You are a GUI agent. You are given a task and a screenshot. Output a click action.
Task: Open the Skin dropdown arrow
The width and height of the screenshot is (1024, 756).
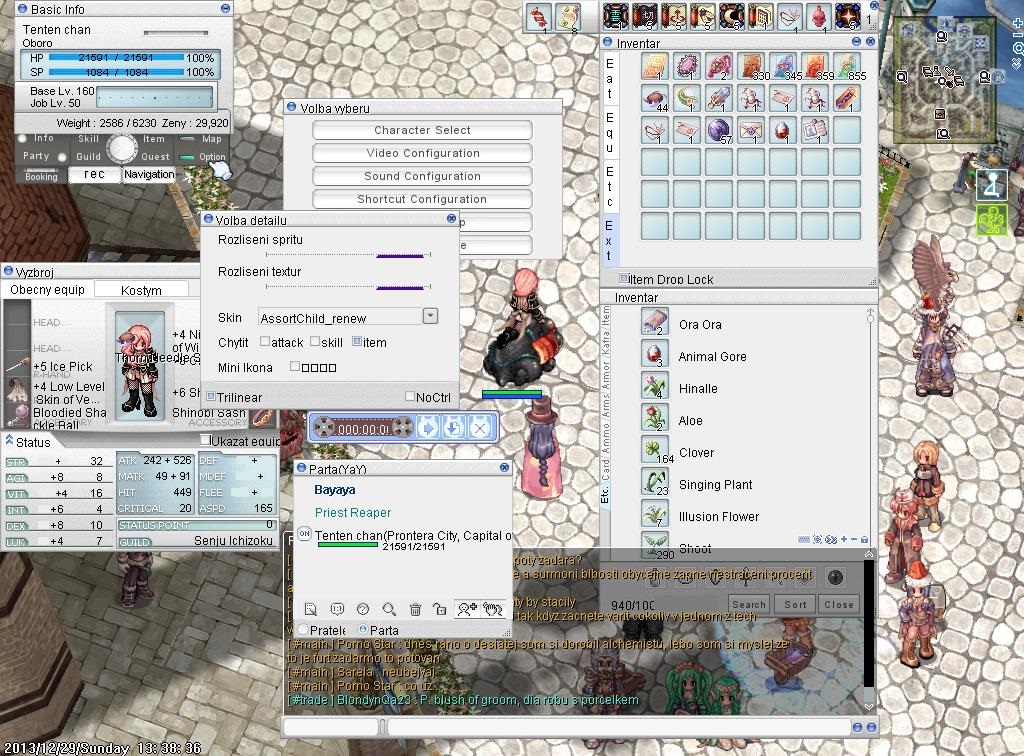pos(430,316)
